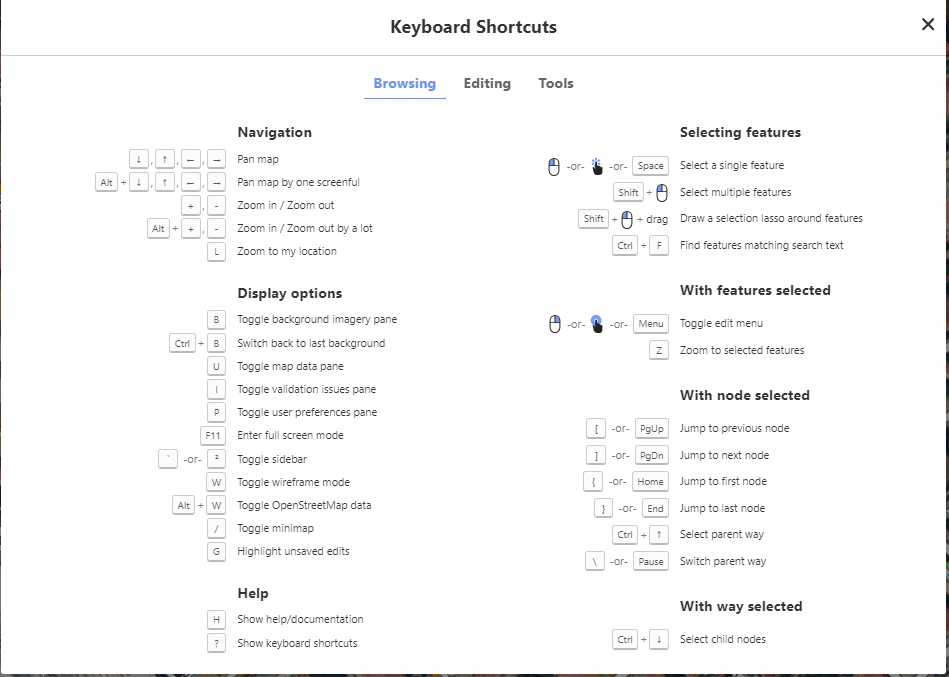Click the 'With features selected' heading
949x677 pixels.
click(755, 290)
